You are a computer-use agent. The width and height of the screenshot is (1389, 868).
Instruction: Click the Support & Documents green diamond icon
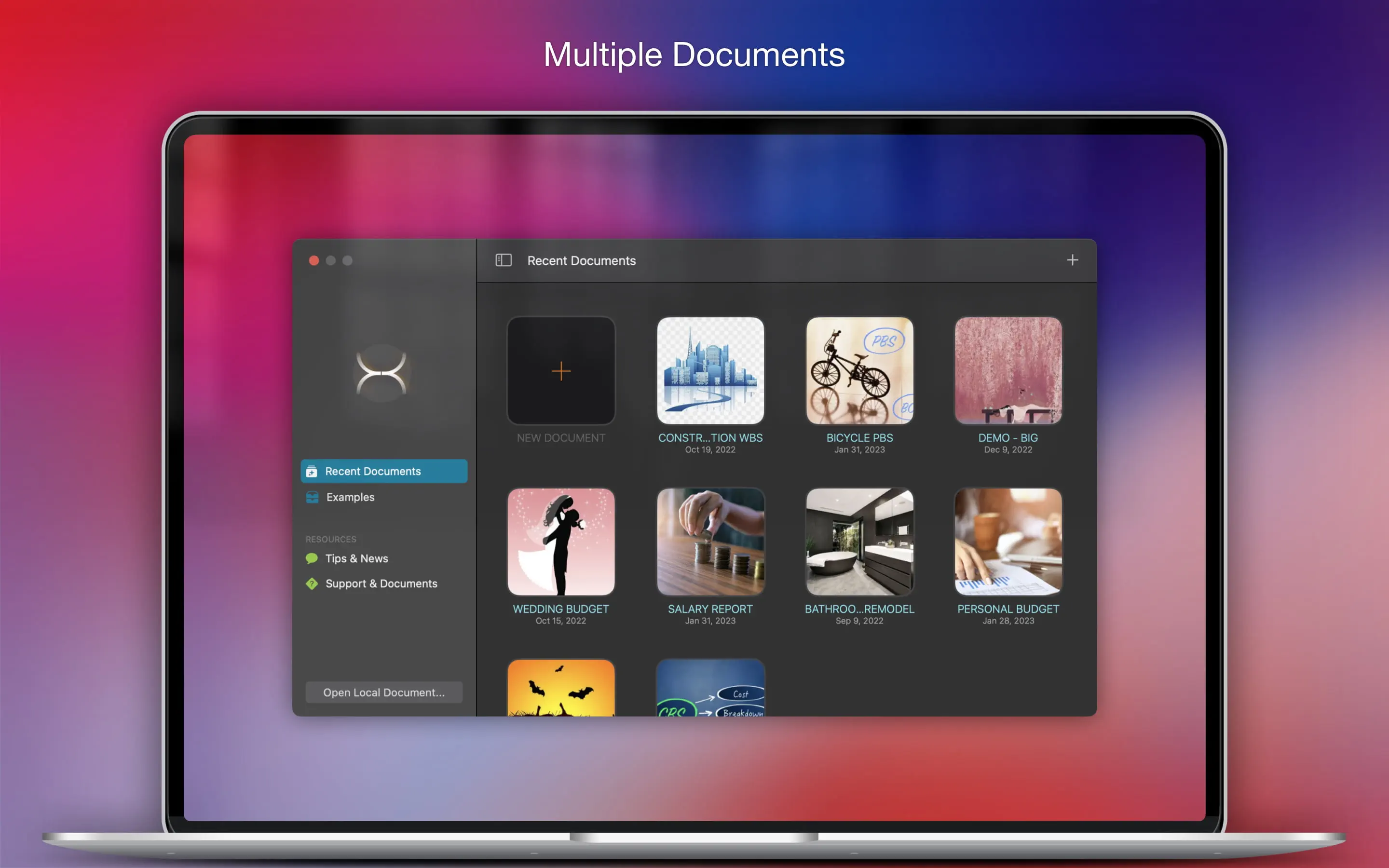[312, 583]
